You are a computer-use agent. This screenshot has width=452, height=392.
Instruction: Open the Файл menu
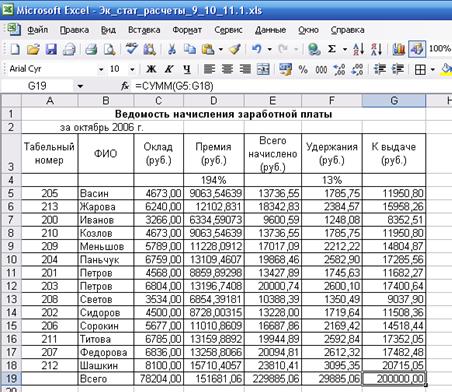click(38, 30)
